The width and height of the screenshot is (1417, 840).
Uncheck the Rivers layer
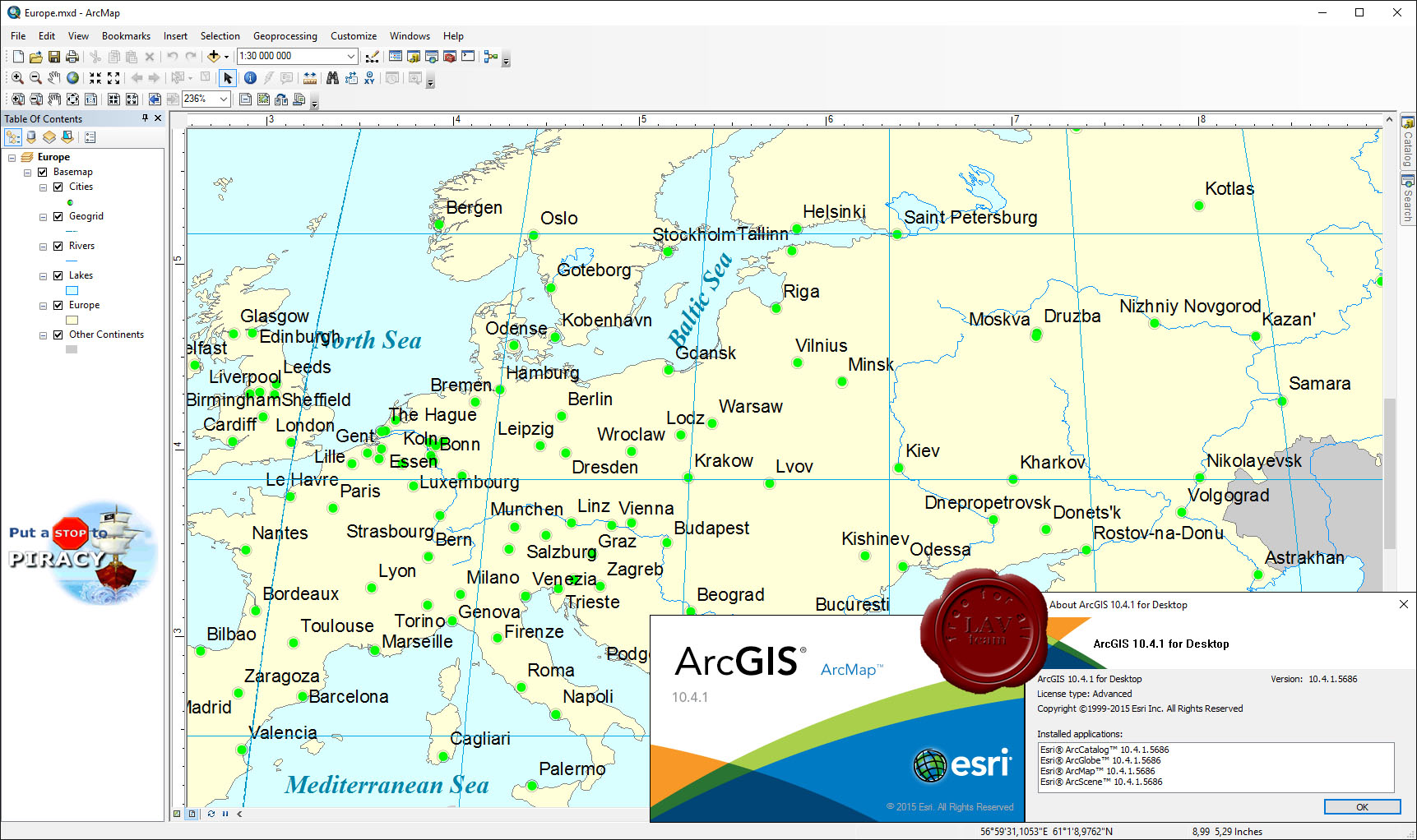(x=58, y=247)
